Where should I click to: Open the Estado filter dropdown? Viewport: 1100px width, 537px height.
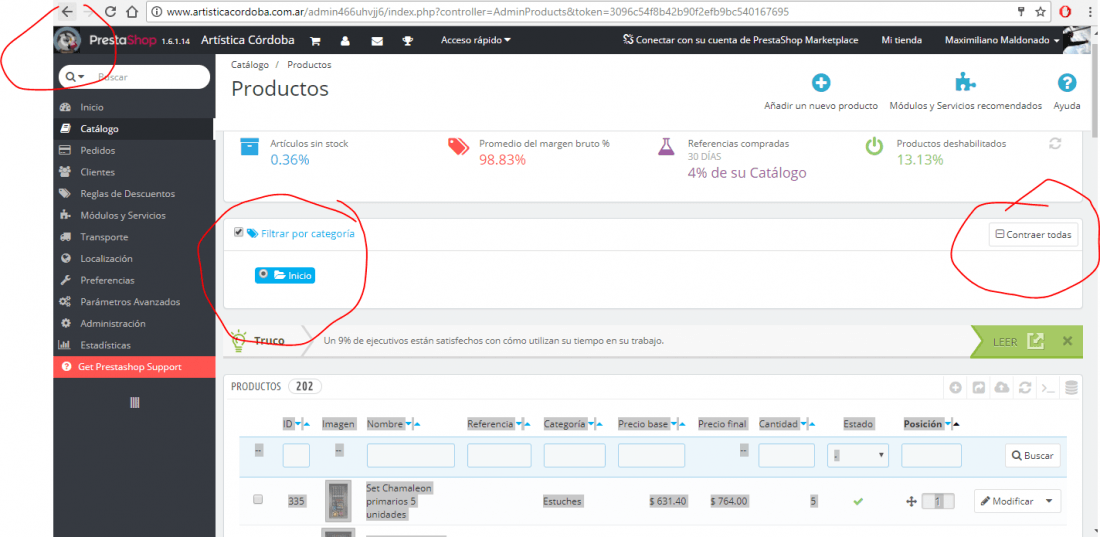858,456
